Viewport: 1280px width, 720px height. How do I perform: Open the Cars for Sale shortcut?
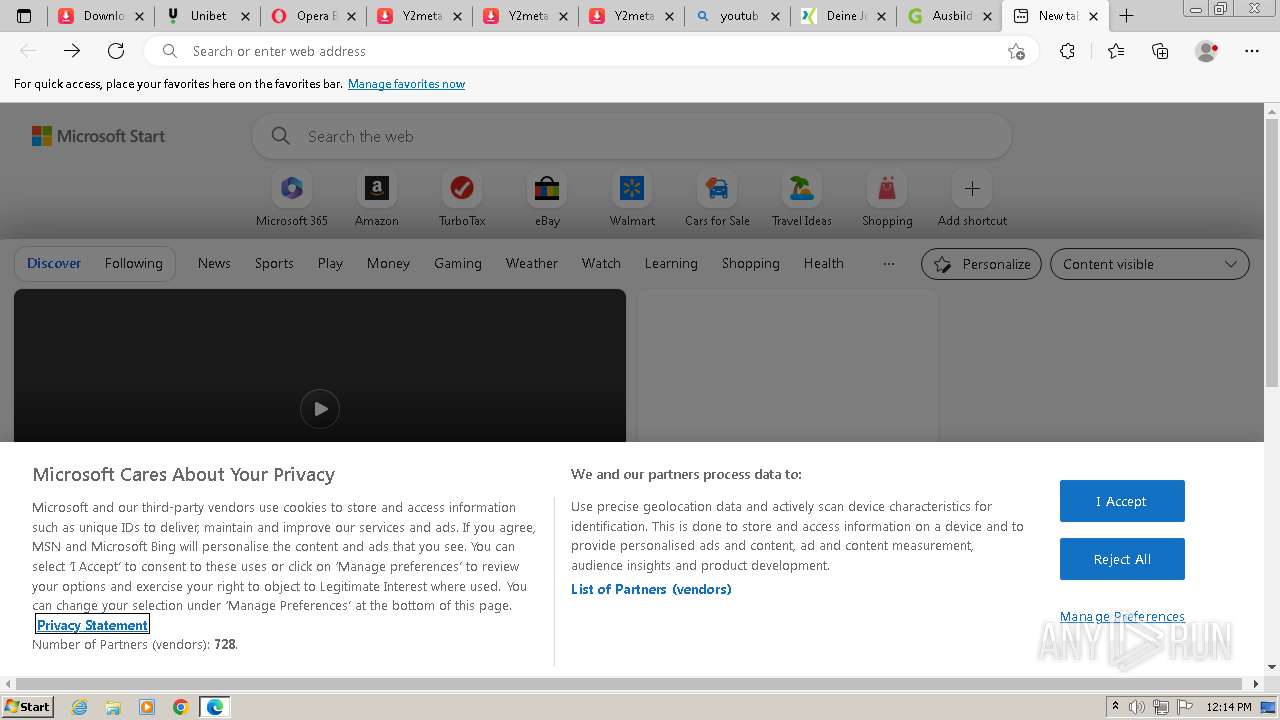717,199
